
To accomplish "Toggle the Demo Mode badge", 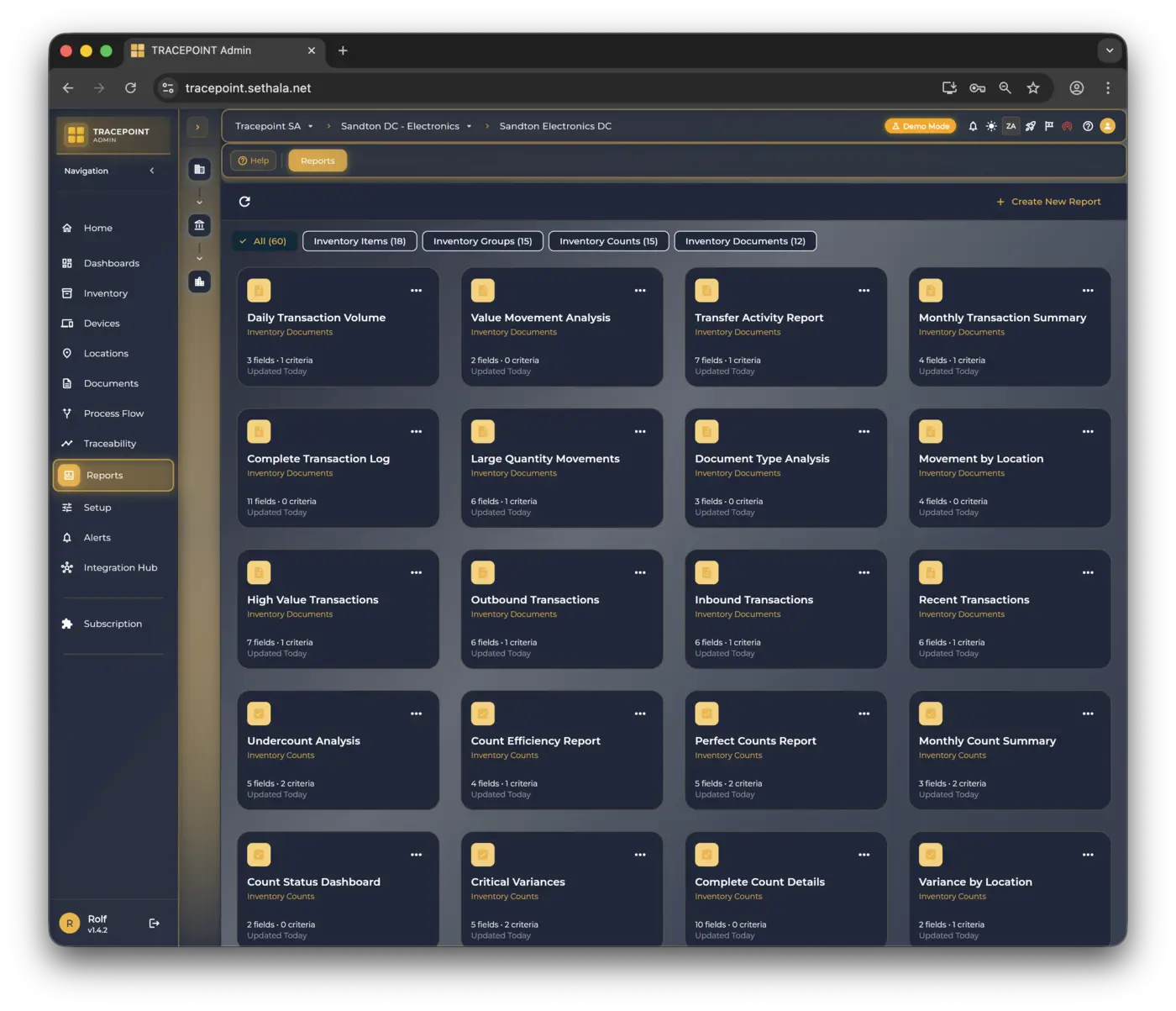I will [x=920, y=126].
